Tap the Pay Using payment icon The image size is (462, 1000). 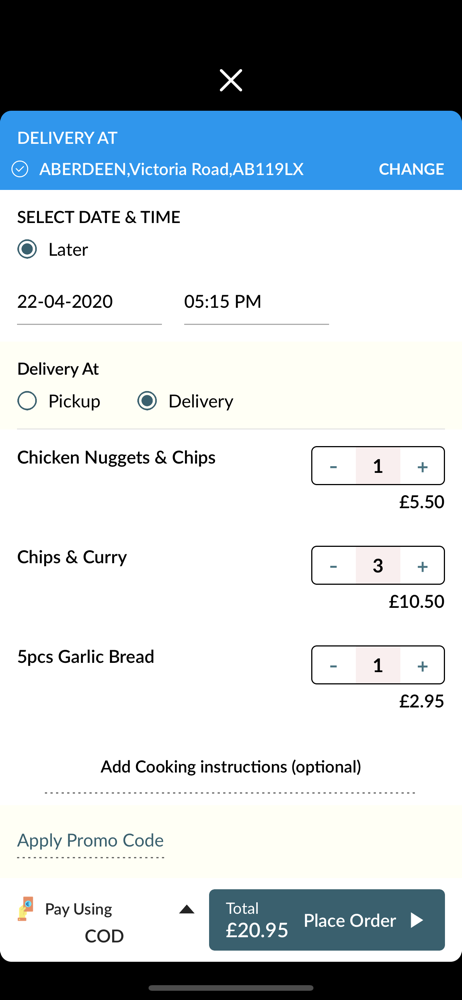pos(25,909)
